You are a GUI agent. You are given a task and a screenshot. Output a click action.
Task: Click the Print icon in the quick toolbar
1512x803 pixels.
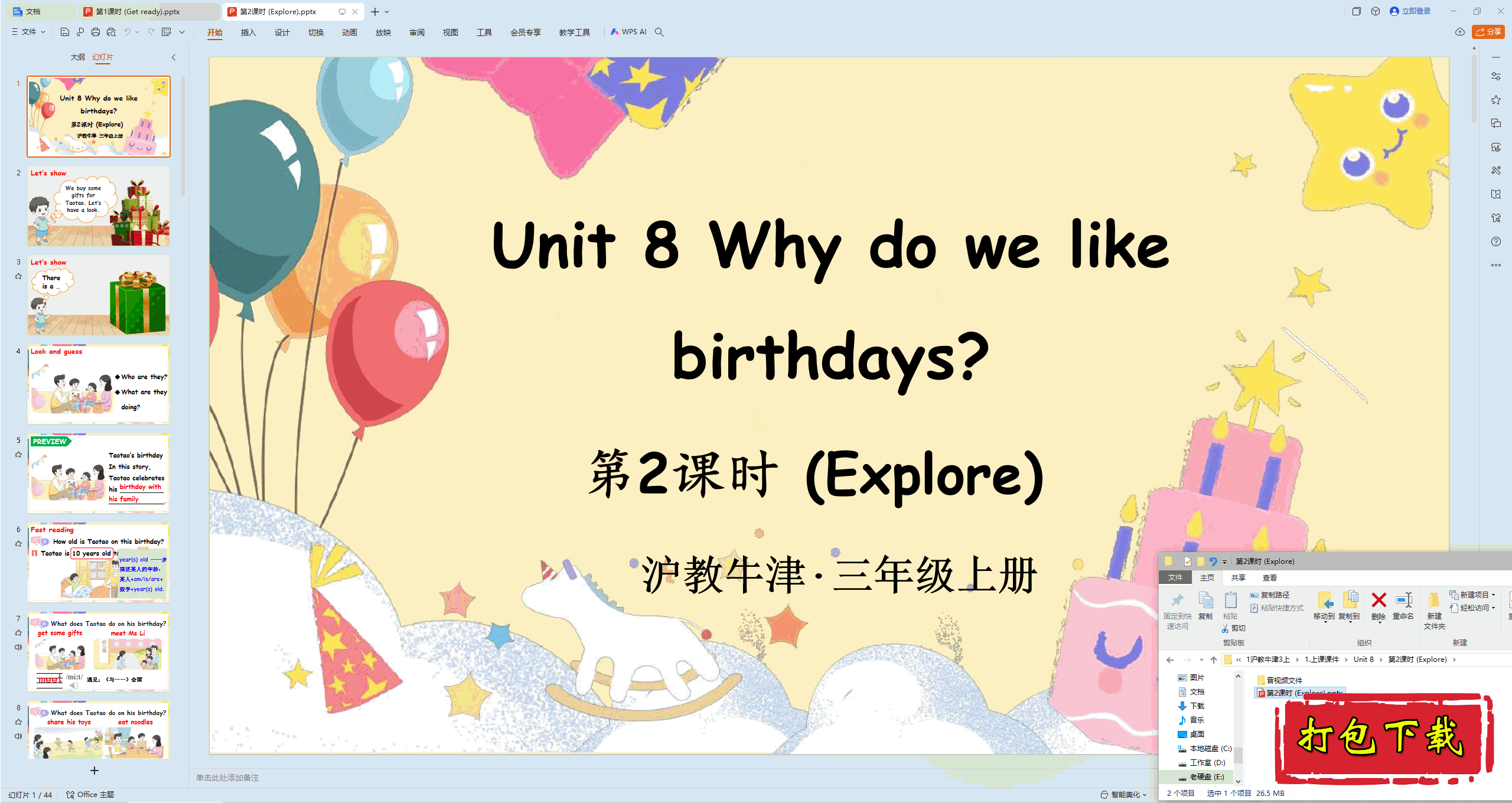tap(96, 32)
